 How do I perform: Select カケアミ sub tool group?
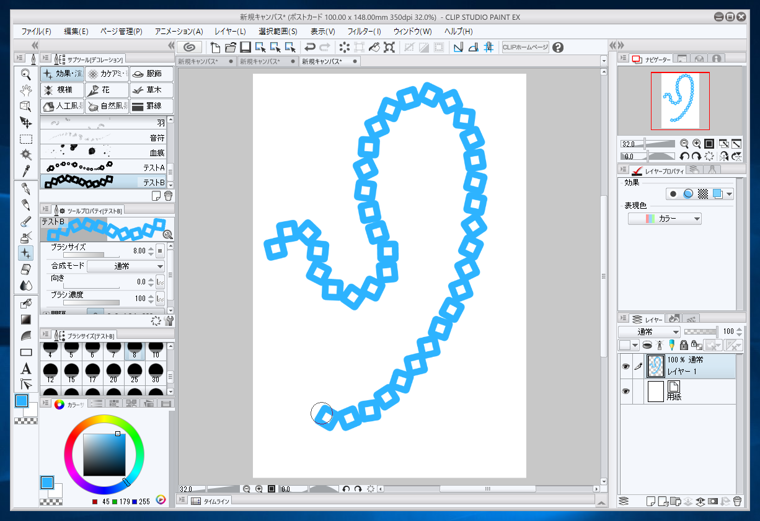tap(107, 74)
